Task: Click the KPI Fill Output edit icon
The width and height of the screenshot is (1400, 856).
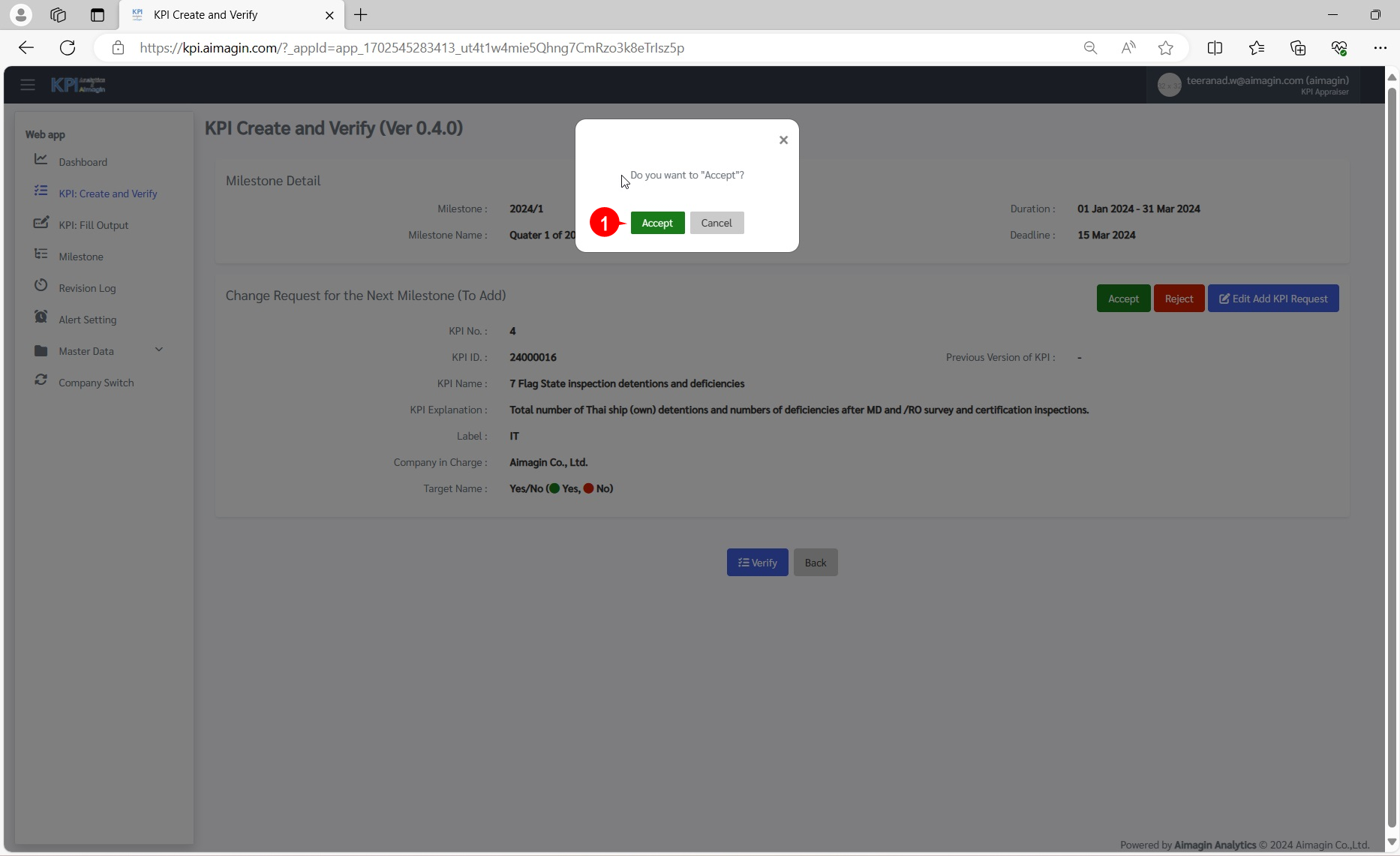Action: 41,223
